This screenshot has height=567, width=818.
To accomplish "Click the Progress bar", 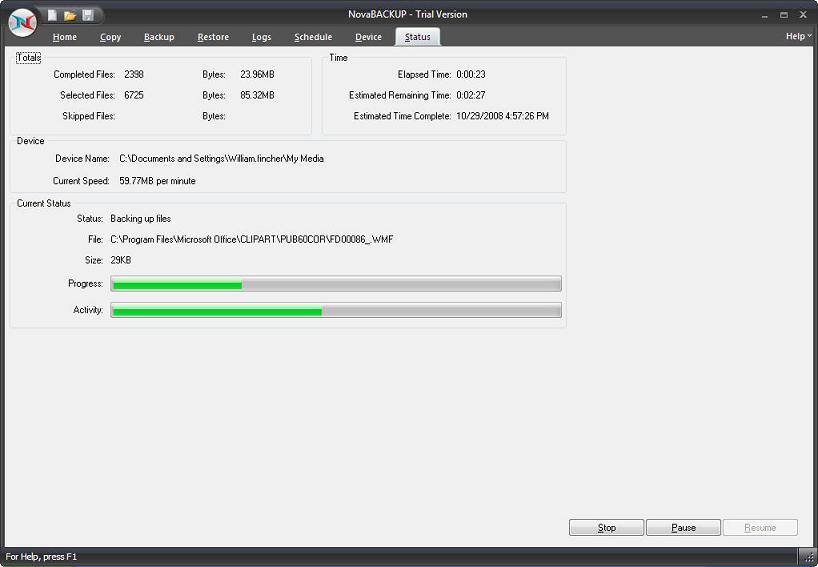I will [x=336, y=284].
